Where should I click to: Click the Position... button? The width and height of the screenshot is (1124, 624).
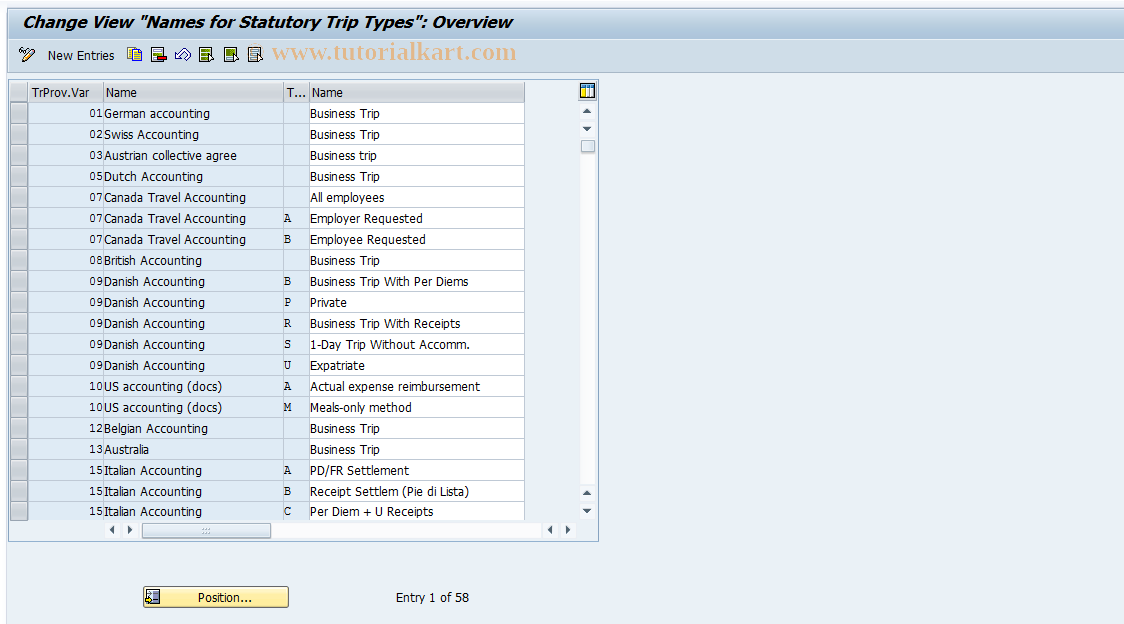point(216,597)
